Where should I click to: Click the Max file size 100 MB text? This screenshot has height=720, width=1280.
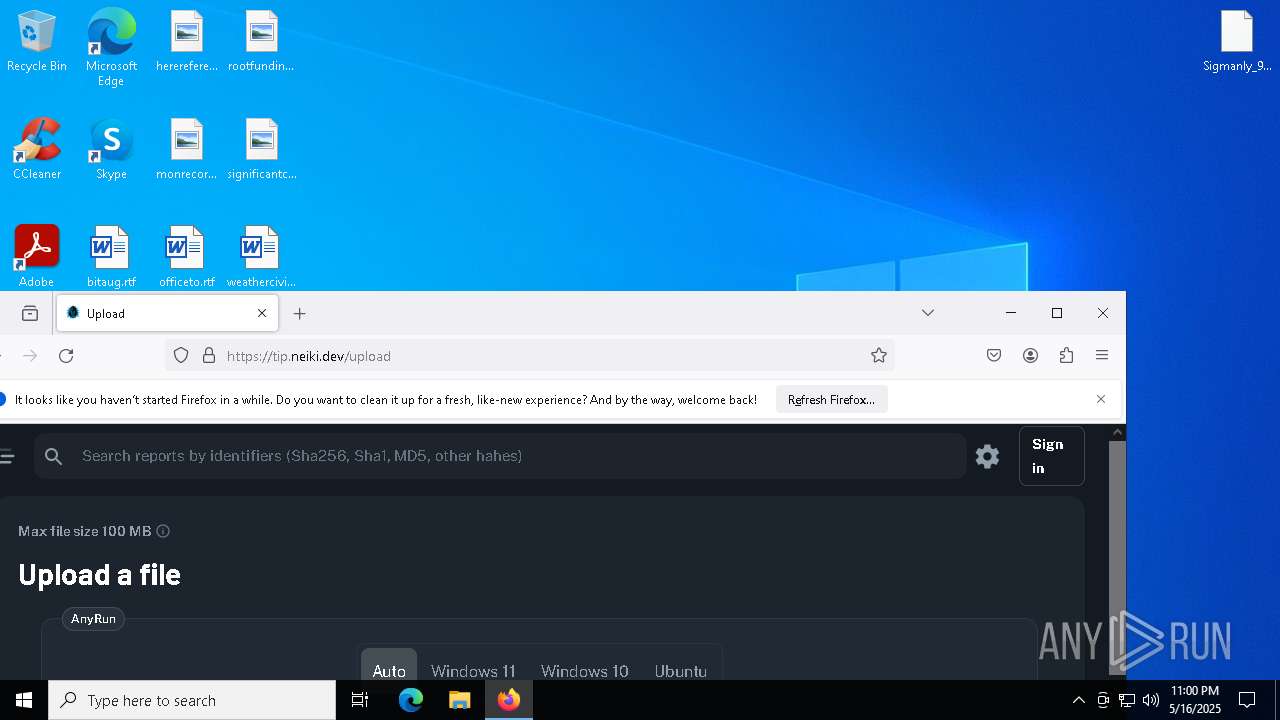tap(85, 531)
